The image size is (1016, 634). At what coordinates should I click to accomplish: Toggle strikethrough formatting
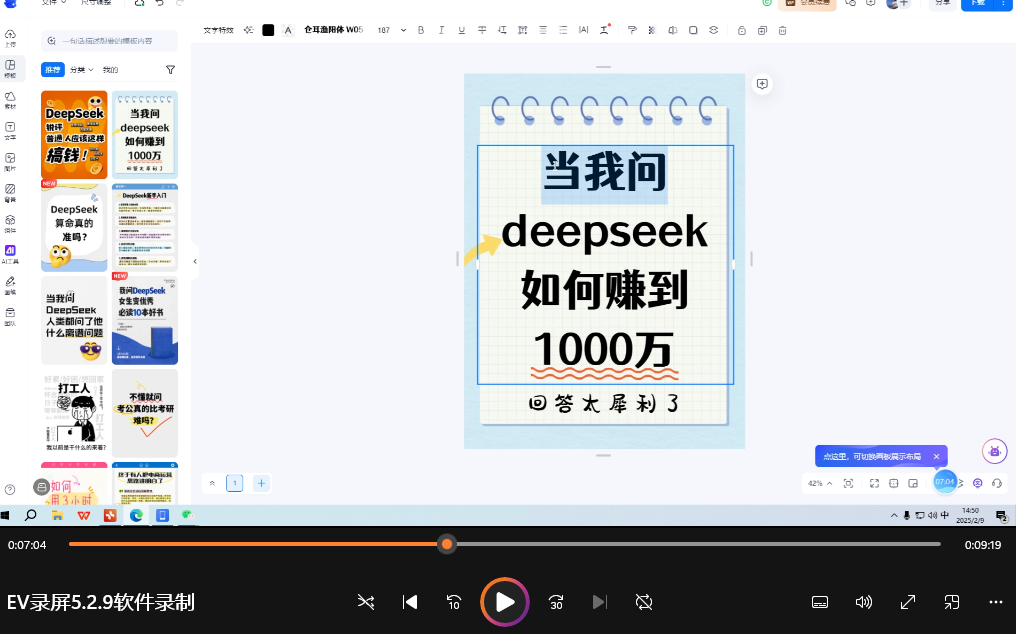(x=482, y=30)
